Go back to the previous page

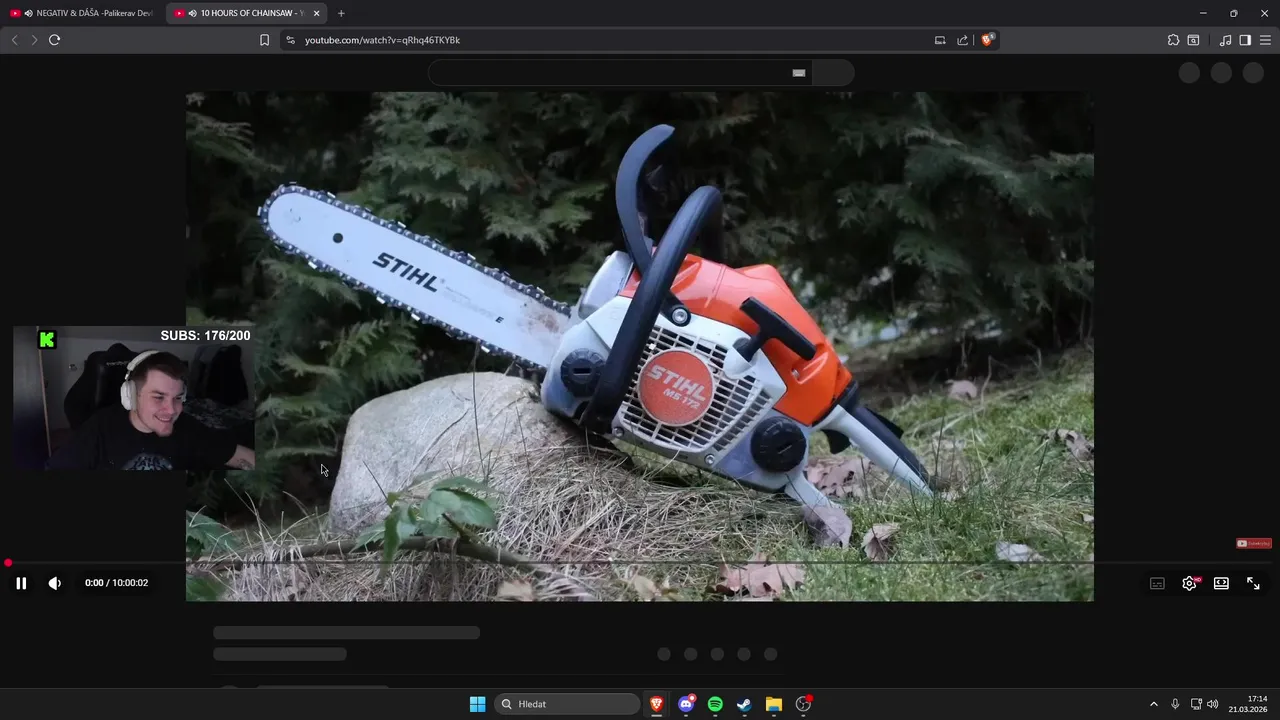click(14, 40)
